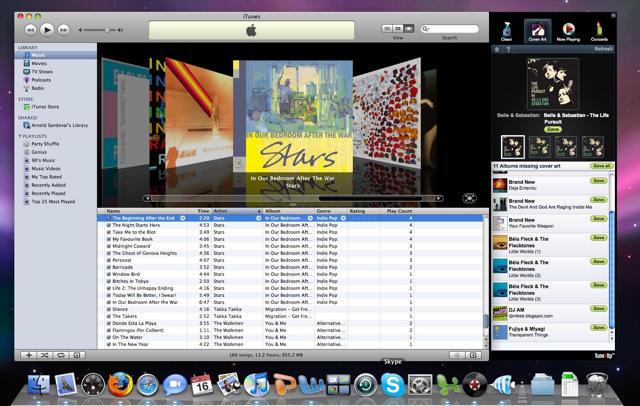Collapse the Playlists section in the sidebar
Viewport: 640px width, 406px height.
(x=19, y=135)
